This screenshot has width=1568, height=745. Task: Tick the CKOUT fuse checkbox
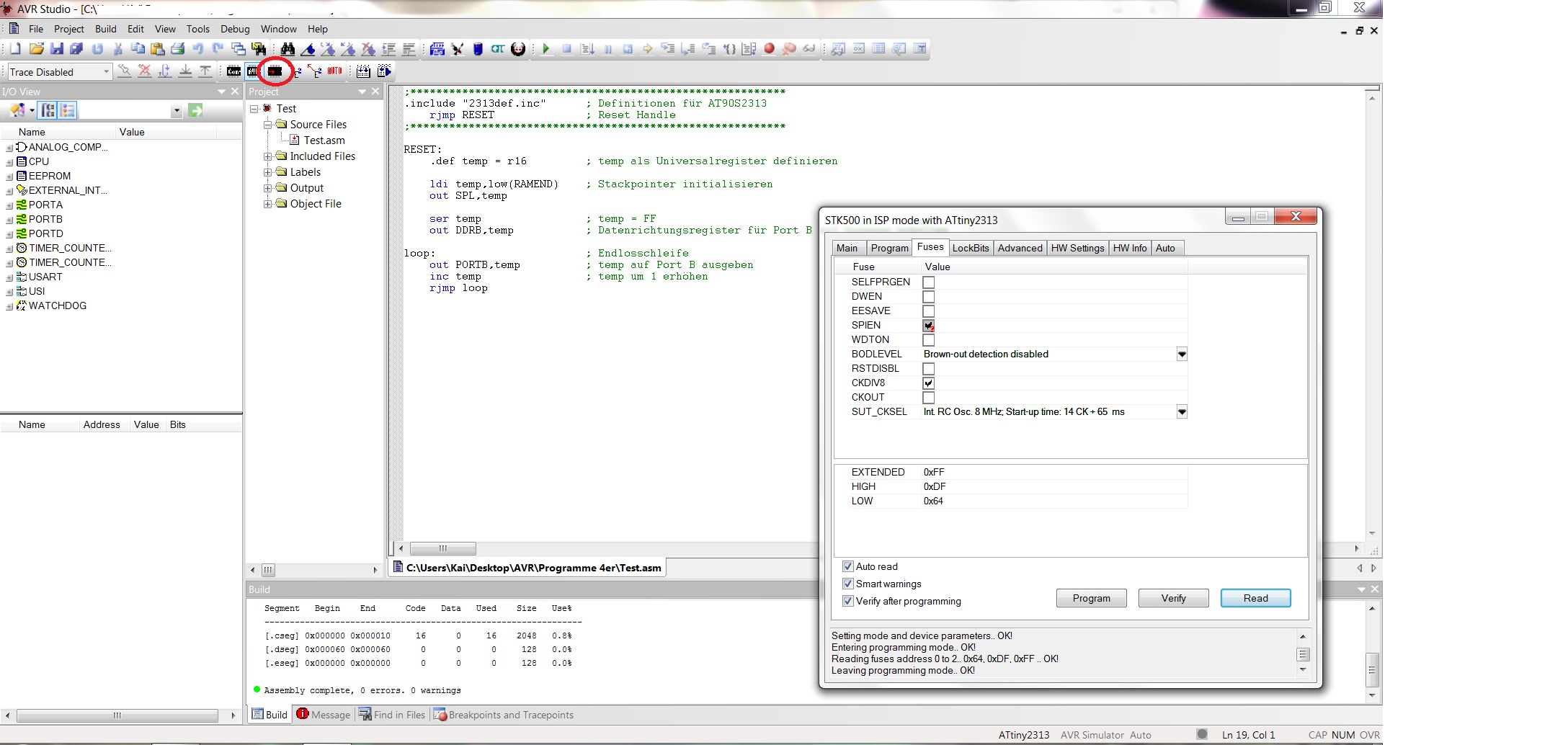point(928,398)
